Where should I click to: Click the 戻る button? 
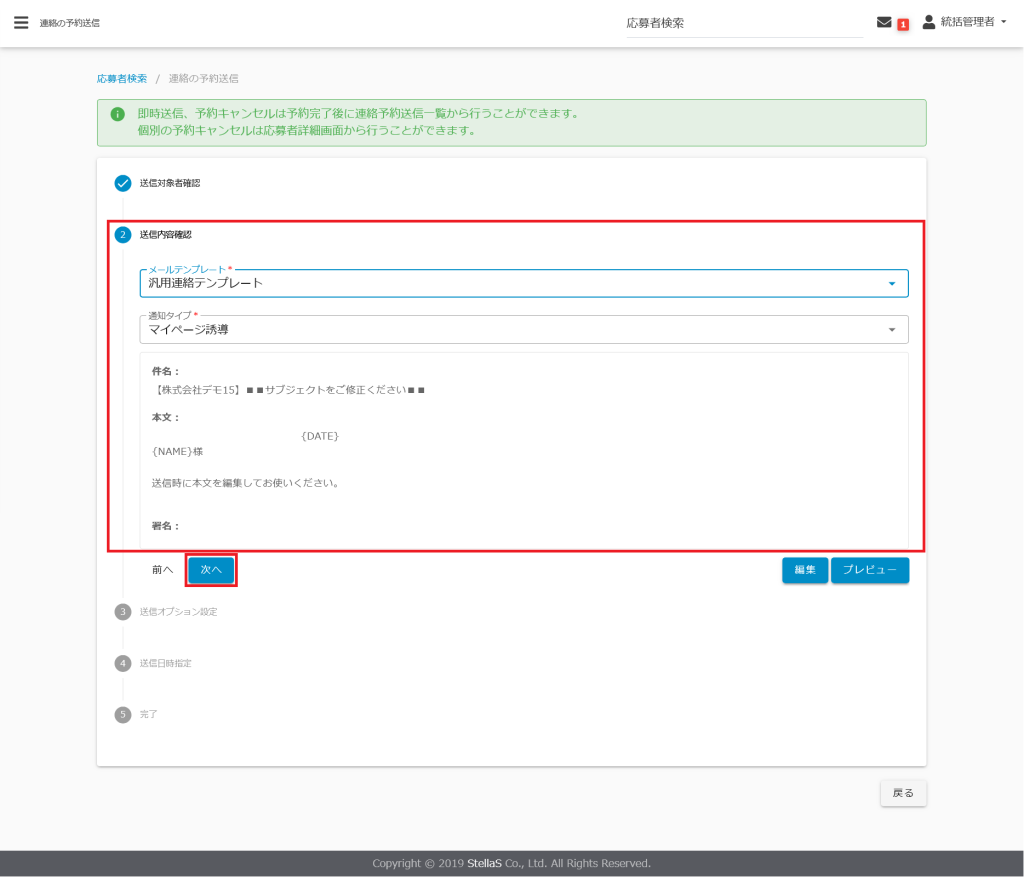pos(903,793)
